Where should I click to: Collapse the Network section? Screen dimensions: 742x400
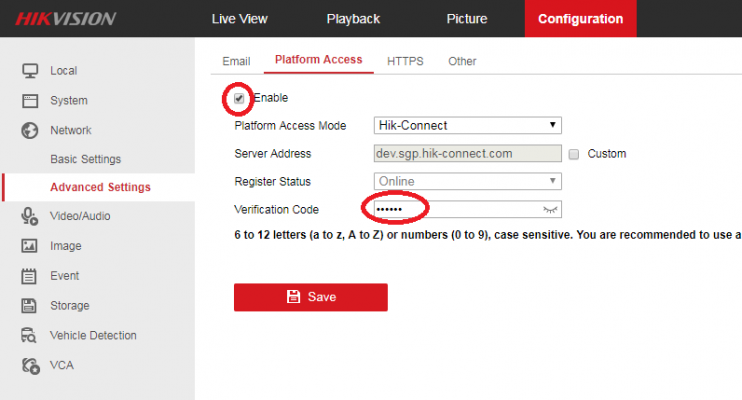[x=71, y=131]
